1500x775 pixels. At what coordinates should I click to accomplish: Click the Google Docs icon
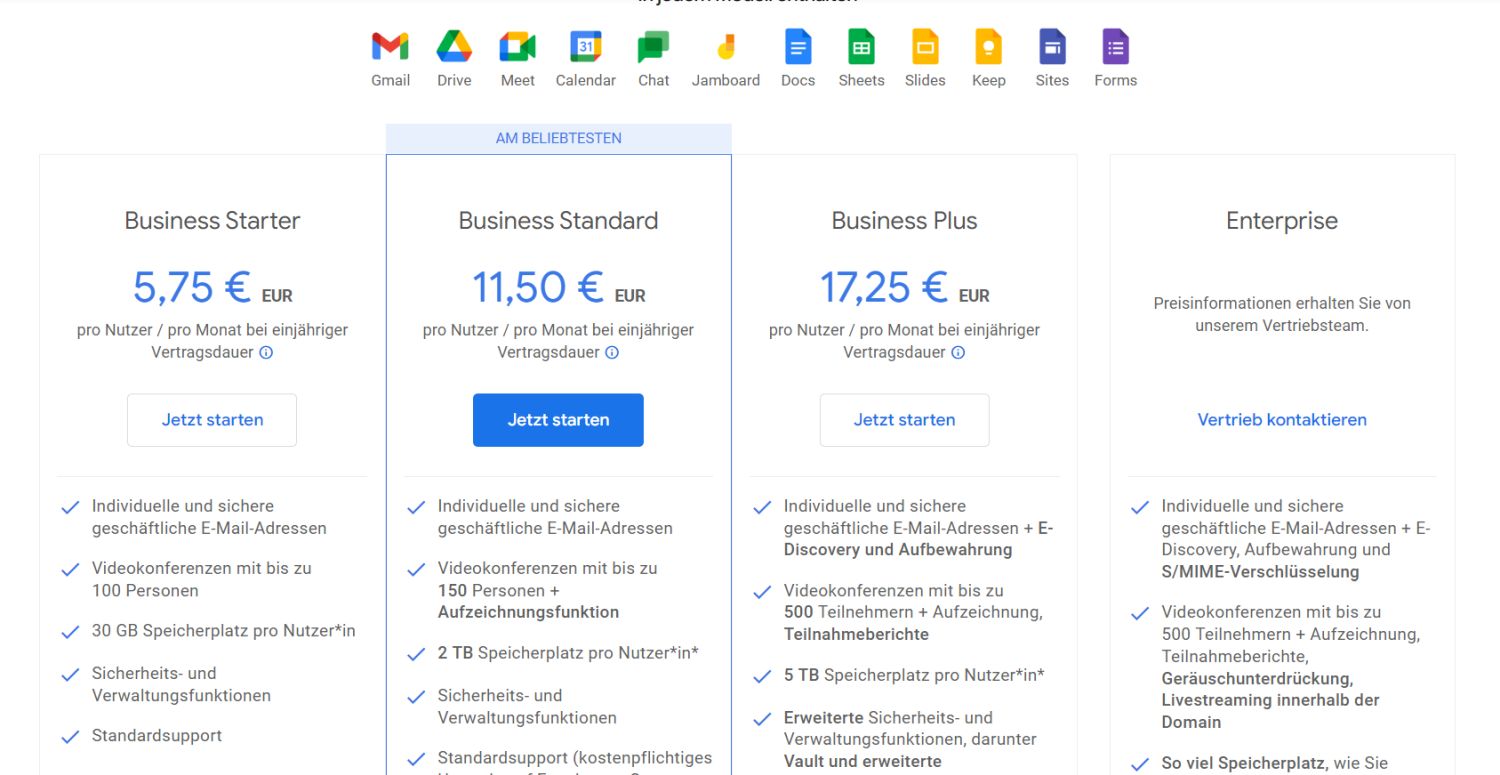798,47
